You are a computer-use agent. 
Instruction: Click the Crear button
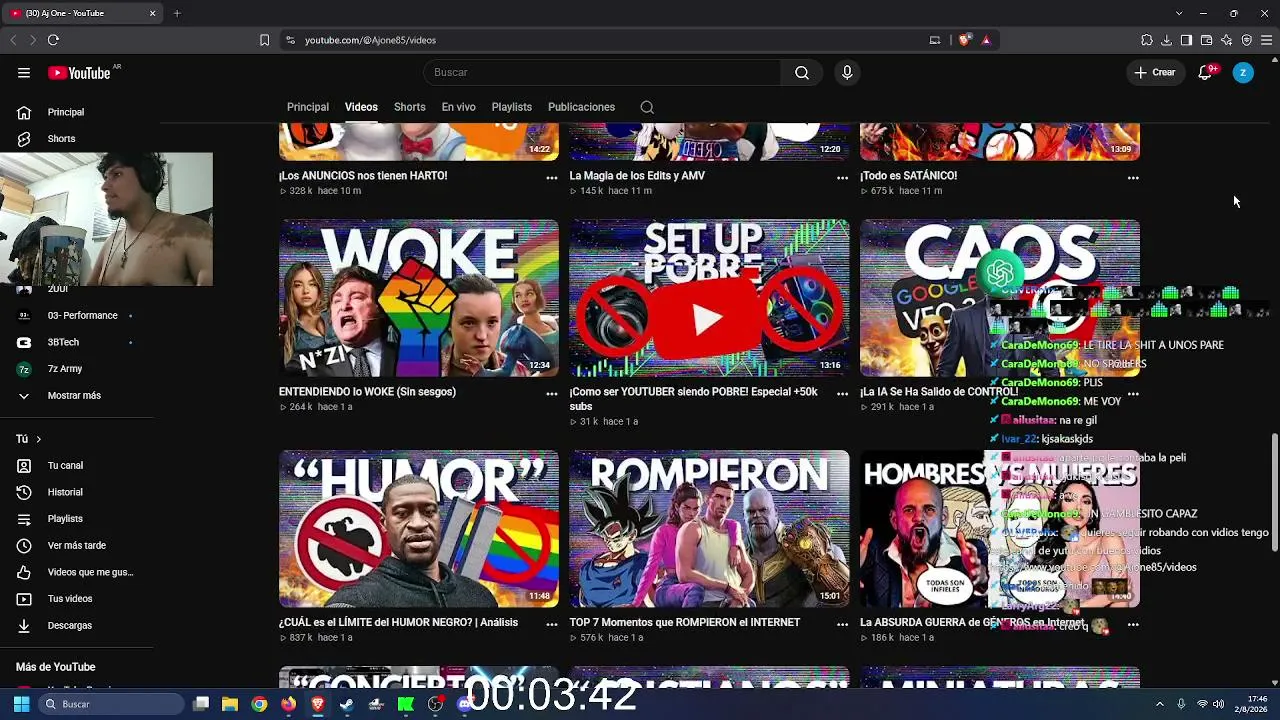pyautogui.click(x=1155, y=73)
